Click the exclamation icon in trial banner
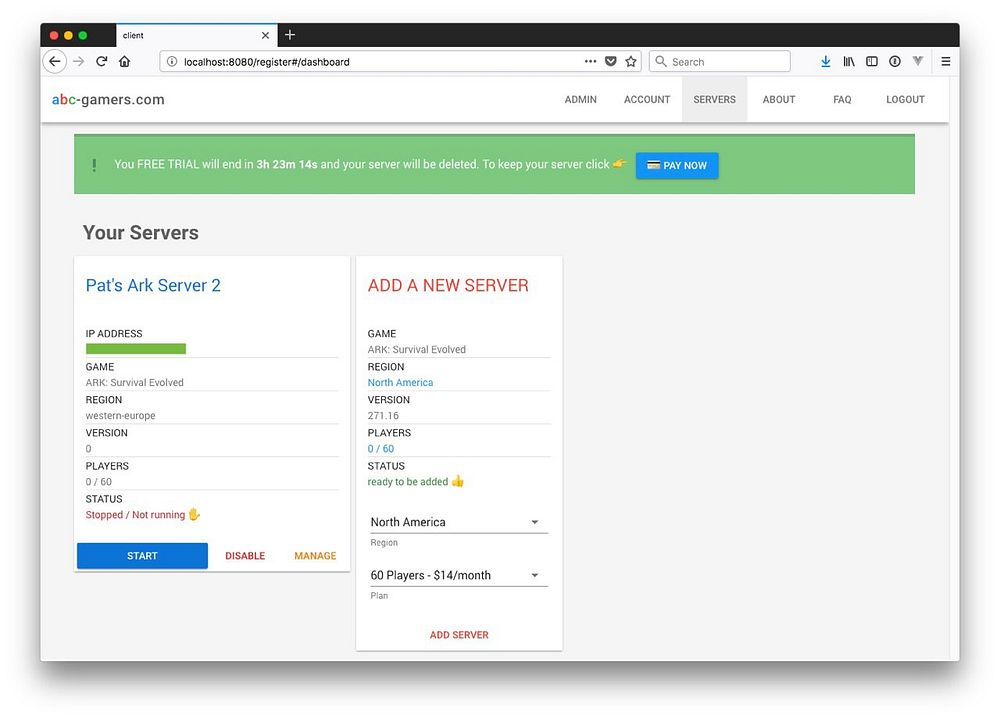Image resolution: width=1000 pixels, height=719 pixels. click(94, 165)
